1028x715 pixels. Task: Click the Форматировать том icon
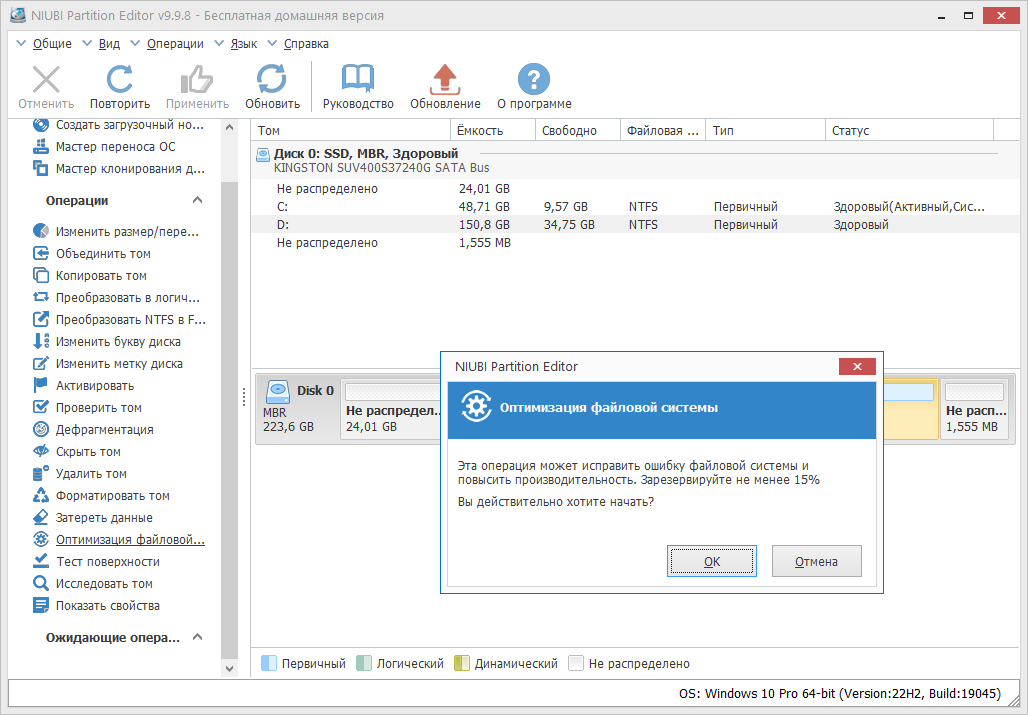pos(41,495)
